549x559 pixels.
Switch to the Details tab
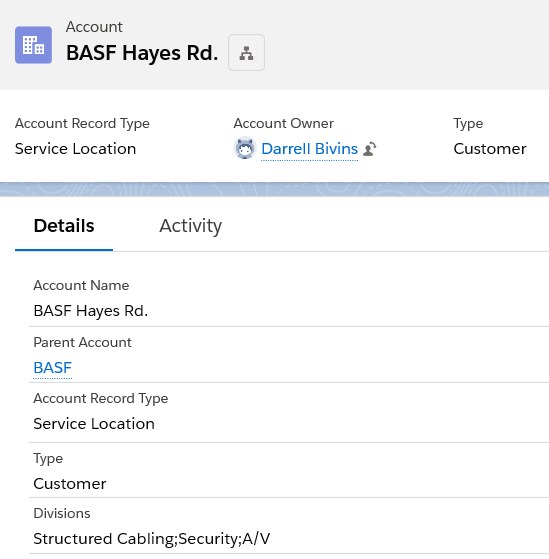click(64, 226)
